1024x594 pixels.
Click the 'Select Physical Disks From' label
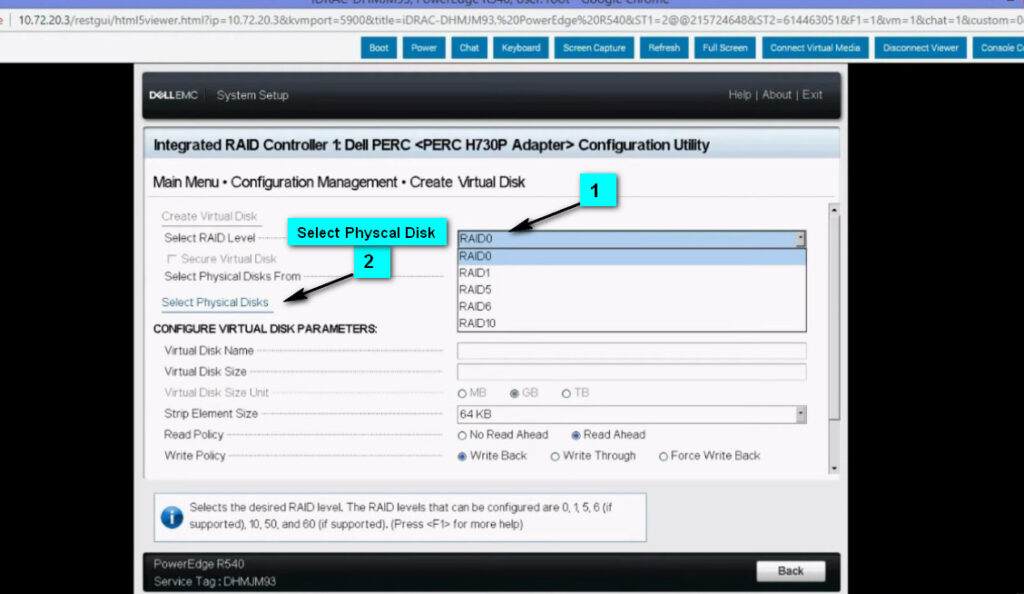pyautogui.click(x=232, y=277)
